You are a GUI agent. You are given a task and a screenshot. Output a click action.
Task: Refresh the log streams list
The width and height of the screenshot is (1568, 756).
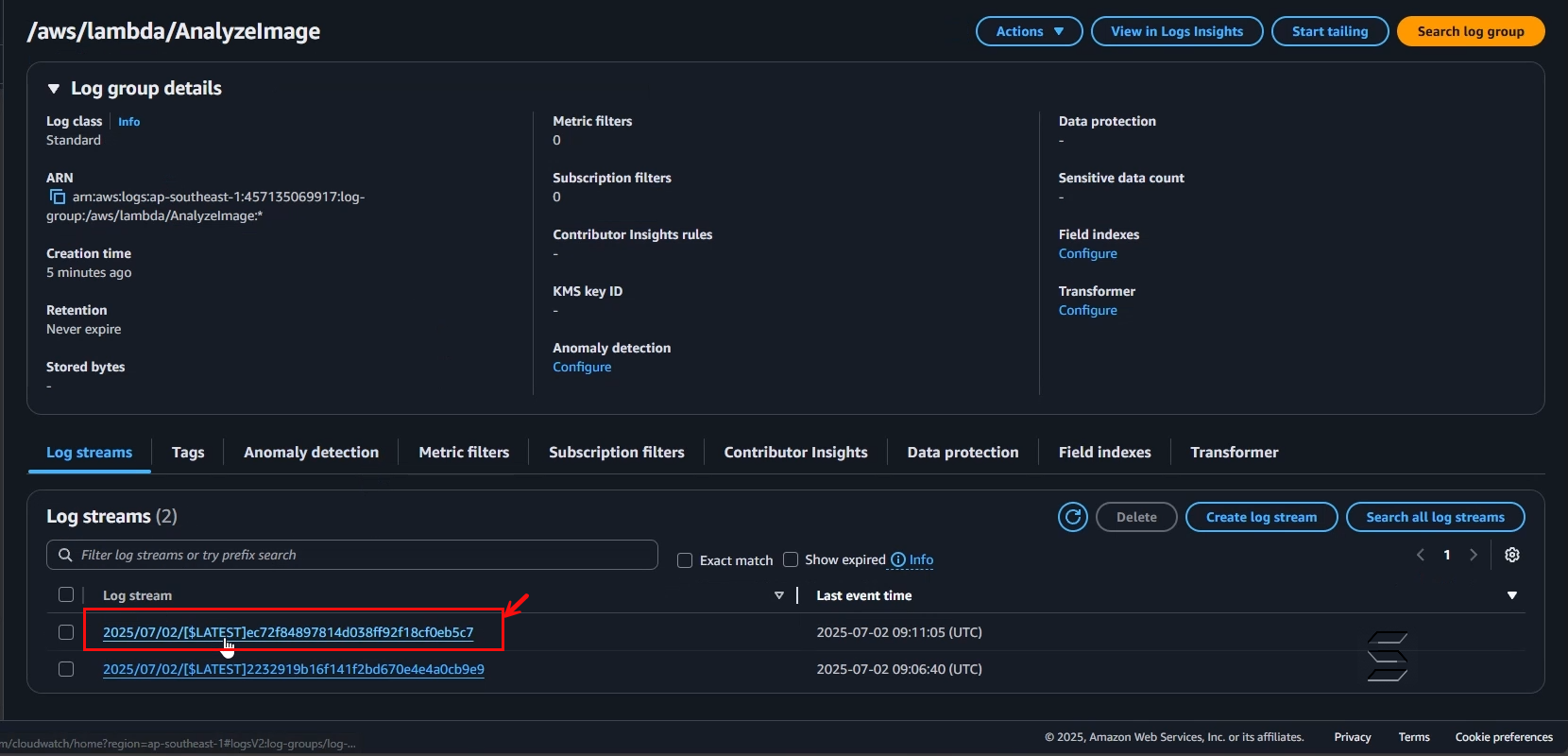pos(1073,517)
